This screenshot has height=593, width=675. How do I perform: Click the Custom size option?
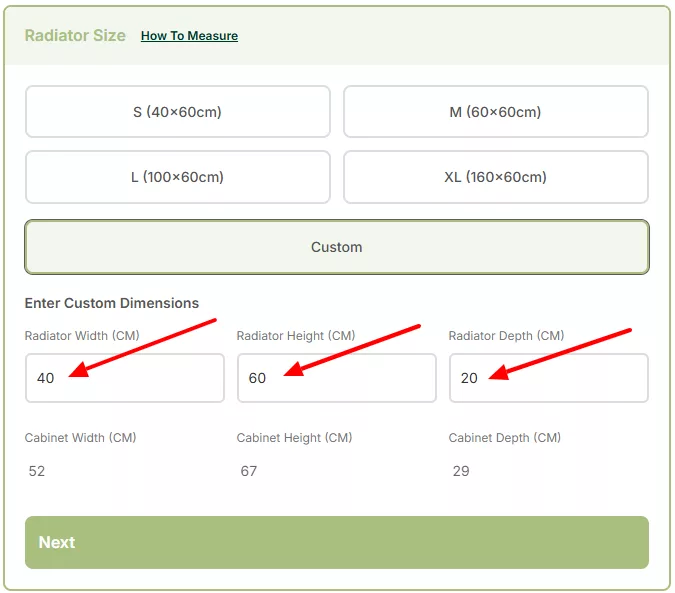pos(336,247)
